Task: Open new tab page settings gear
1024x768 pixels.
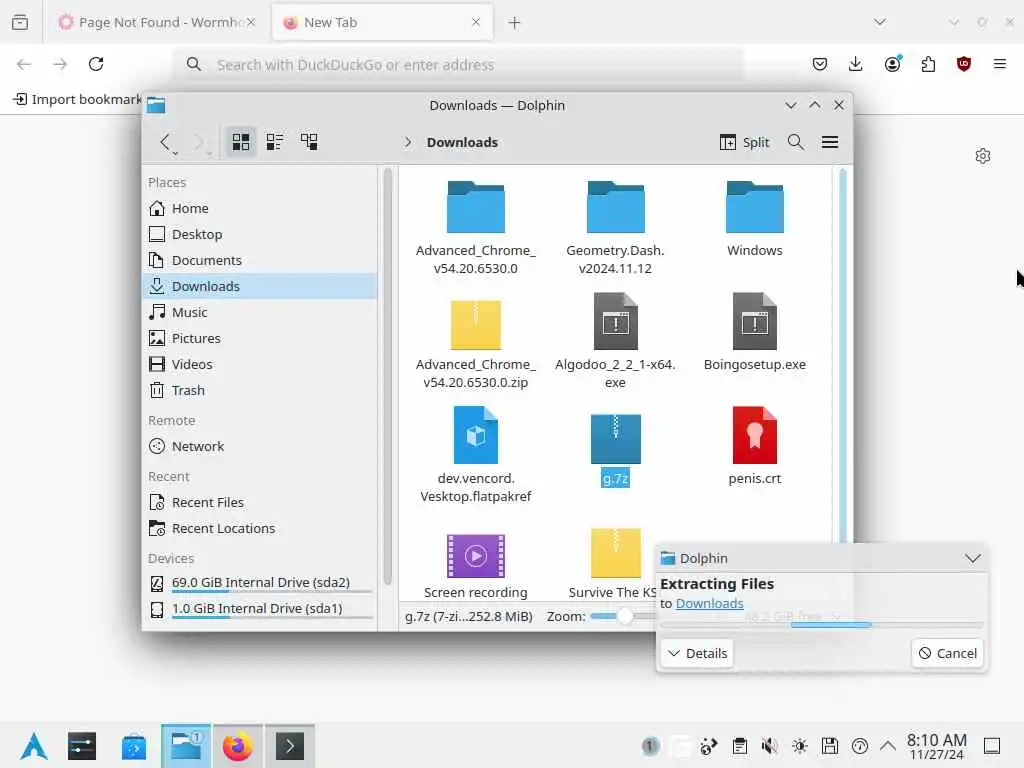Action: pos(982,156)
